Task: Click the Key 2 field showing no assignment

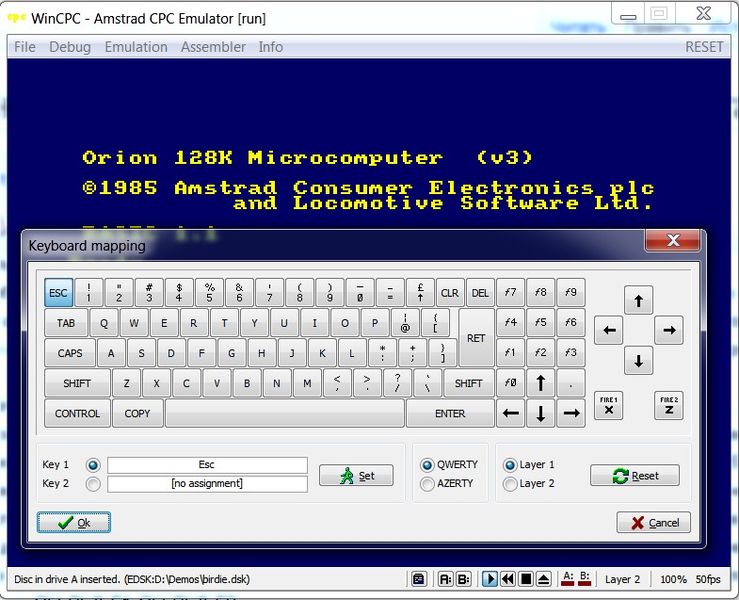Action: tap(207, 484)
